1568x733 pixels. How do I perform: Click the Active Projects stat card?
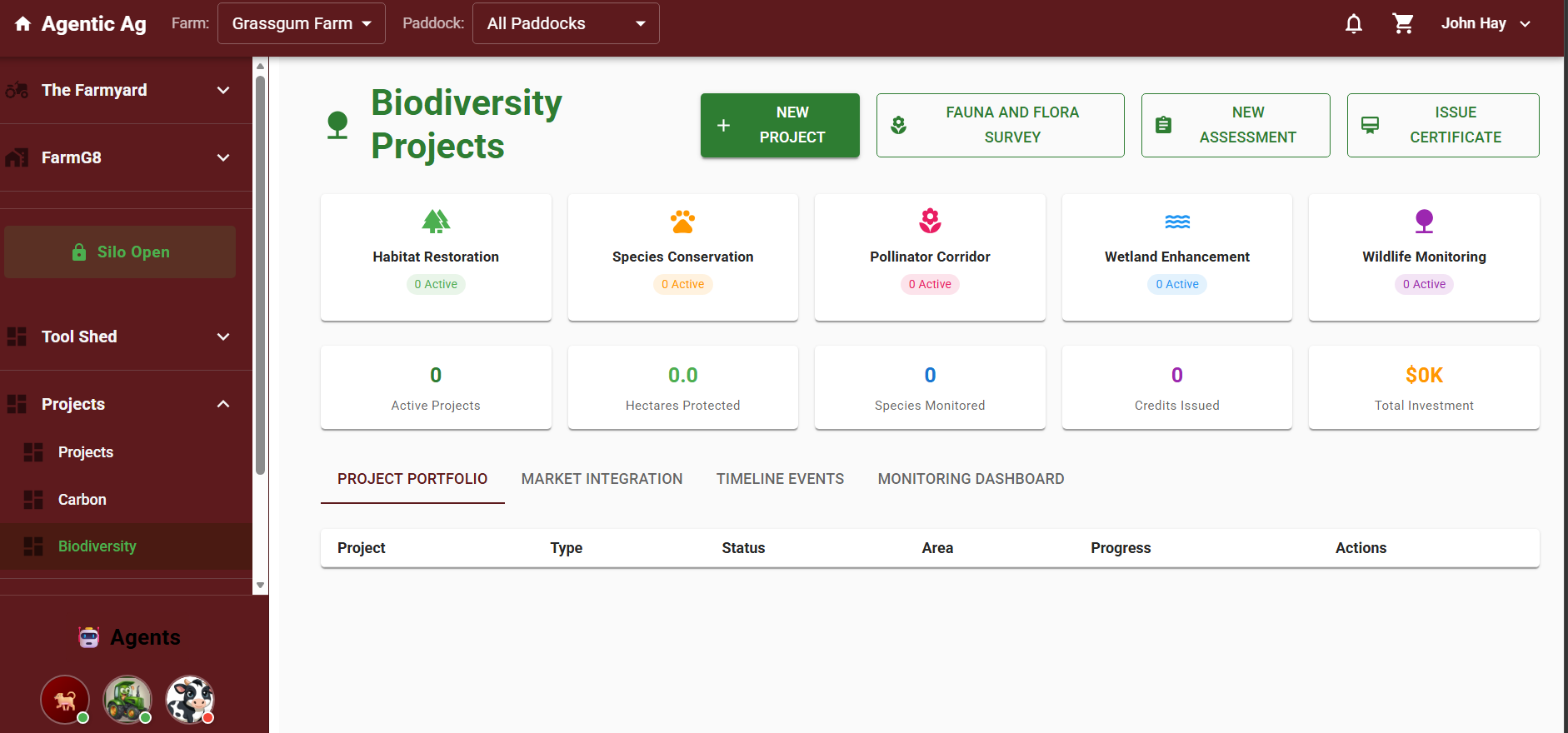[436, 387]
